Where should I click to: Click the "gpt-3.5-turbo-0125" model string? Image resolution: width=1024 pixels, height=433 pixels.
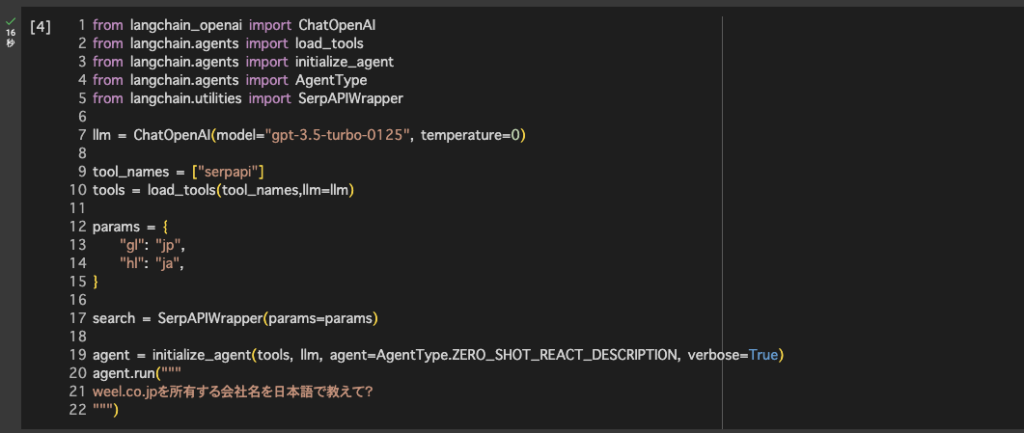tap(337, 135)
